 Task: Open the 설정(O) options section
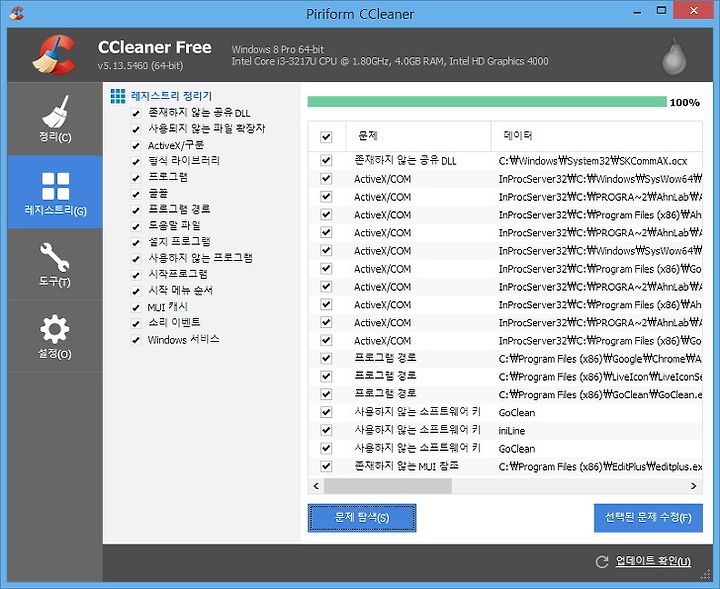point(55,337)
